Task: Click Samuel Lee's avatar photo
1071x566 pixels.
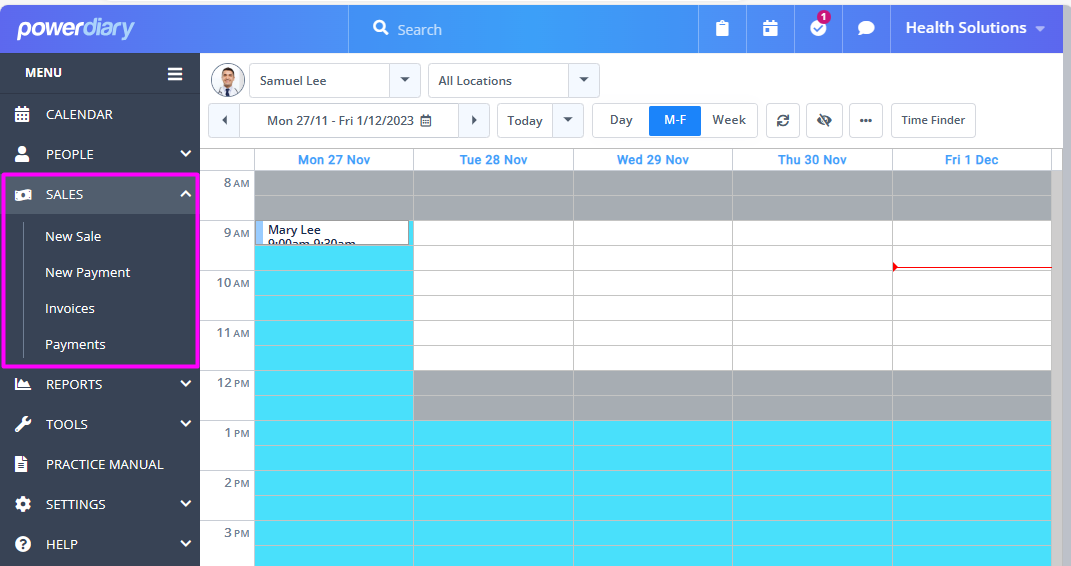Action: click(228, 81)
